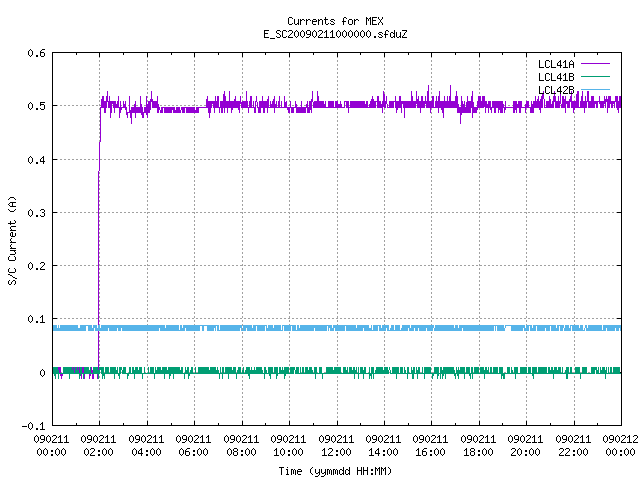
Task: Click the green LCL41B trace near 0 A
Action: point(337,371)
